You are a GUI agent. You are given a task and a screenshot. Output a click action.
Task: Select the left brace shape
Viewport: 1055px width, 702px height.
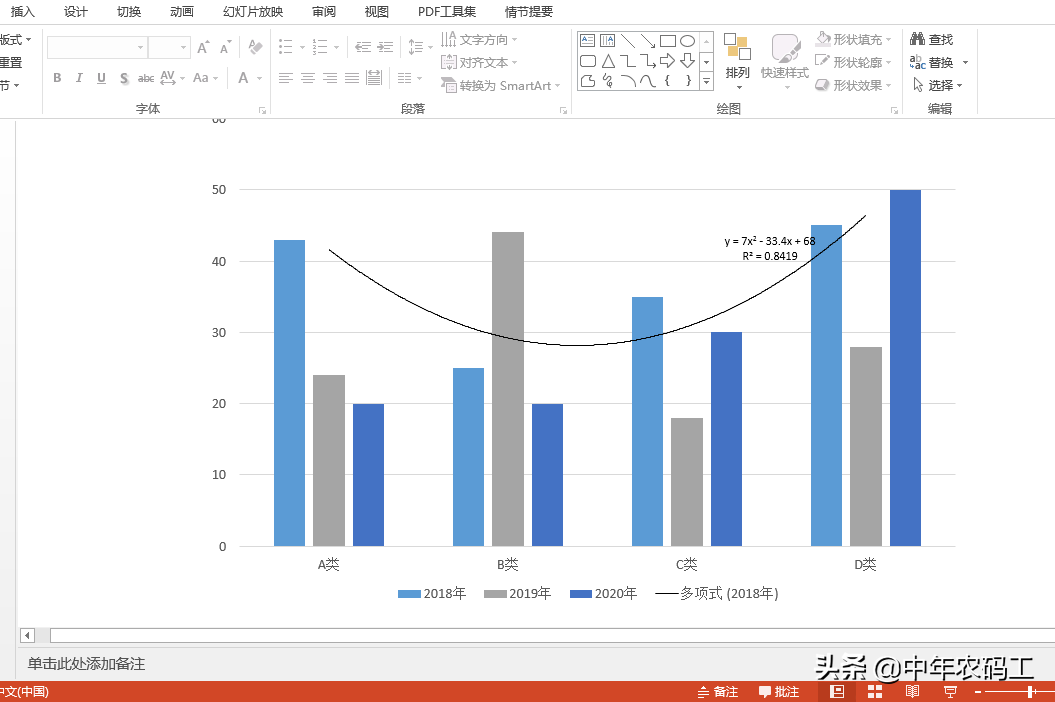(x=667, y=81)
